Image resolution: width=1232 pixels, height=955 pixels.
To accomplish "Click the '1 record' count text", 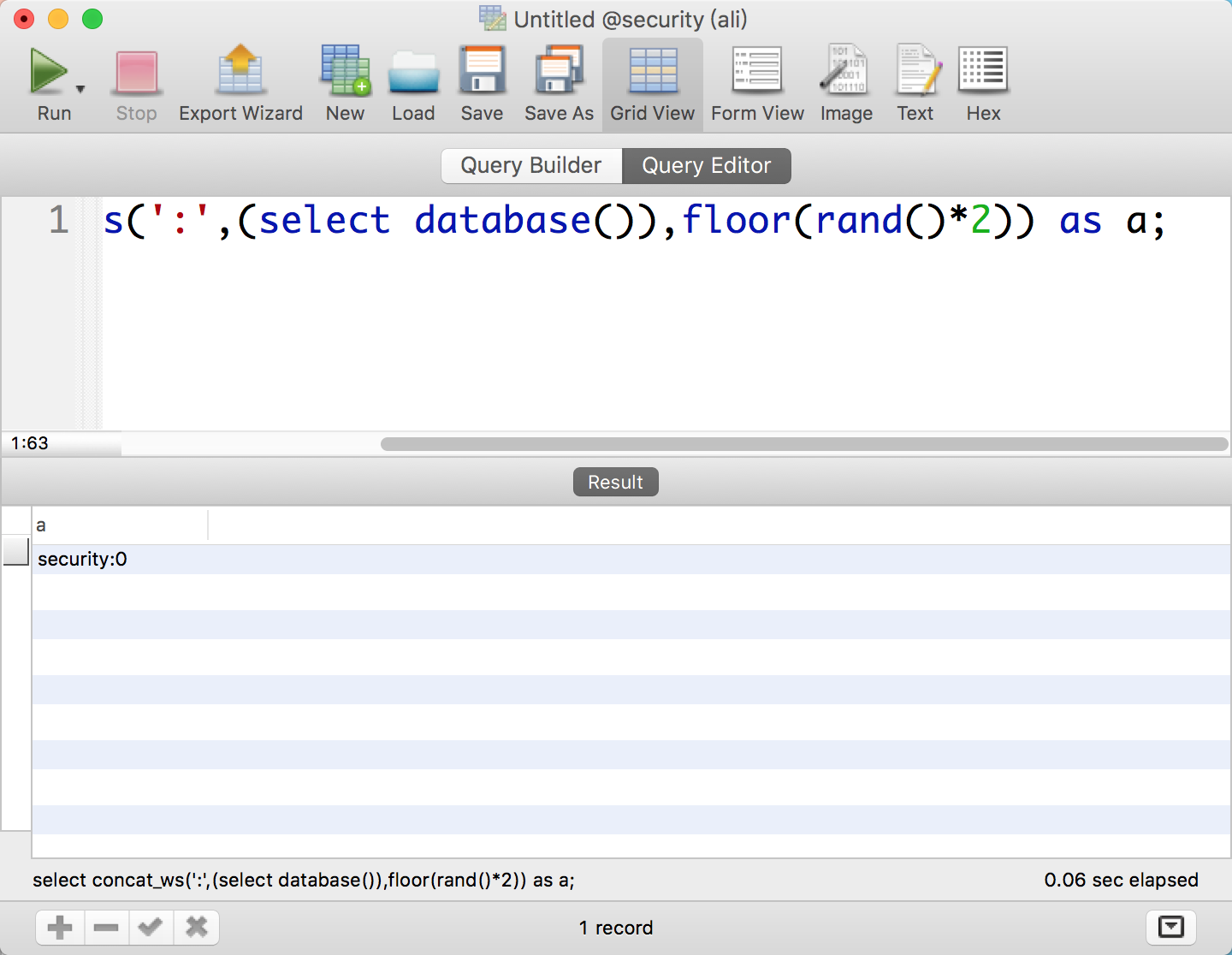I will [616, 928].
